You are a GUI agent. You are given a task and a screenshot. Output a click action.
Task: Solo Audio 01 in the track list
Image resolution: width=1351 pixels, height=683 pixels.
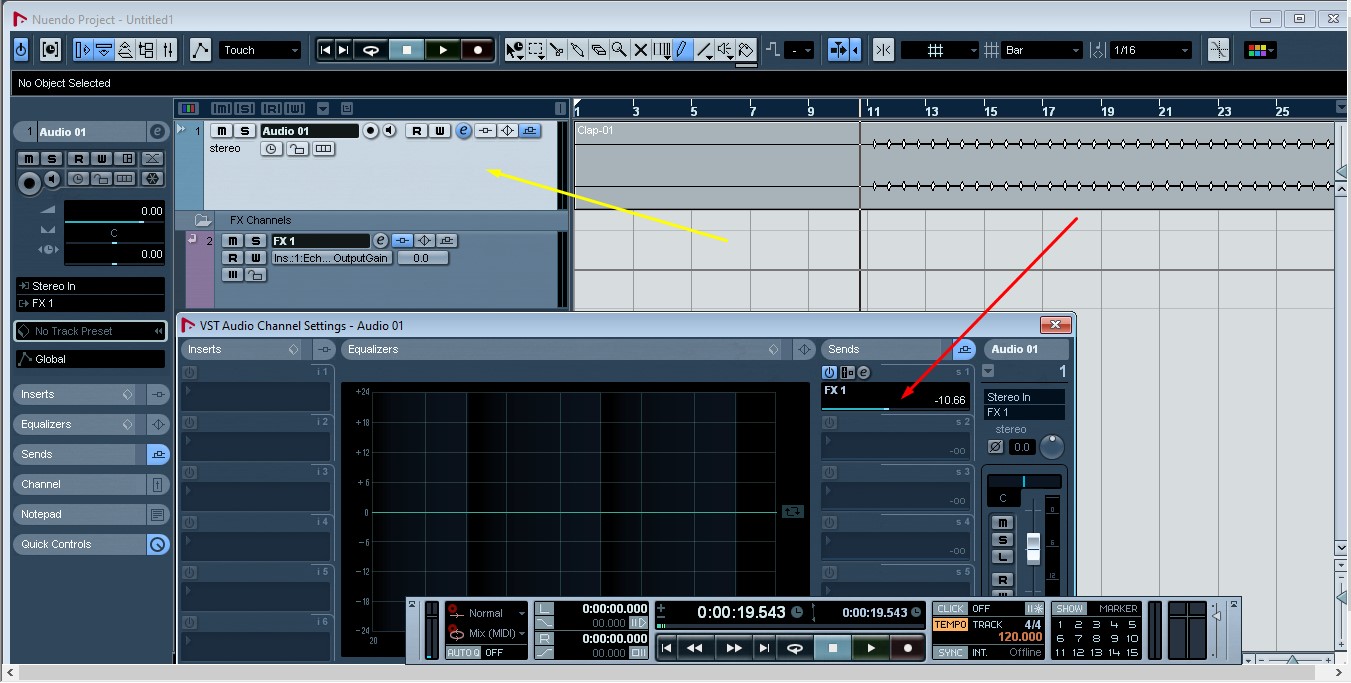pyautogui.click(x=244, y=131)
